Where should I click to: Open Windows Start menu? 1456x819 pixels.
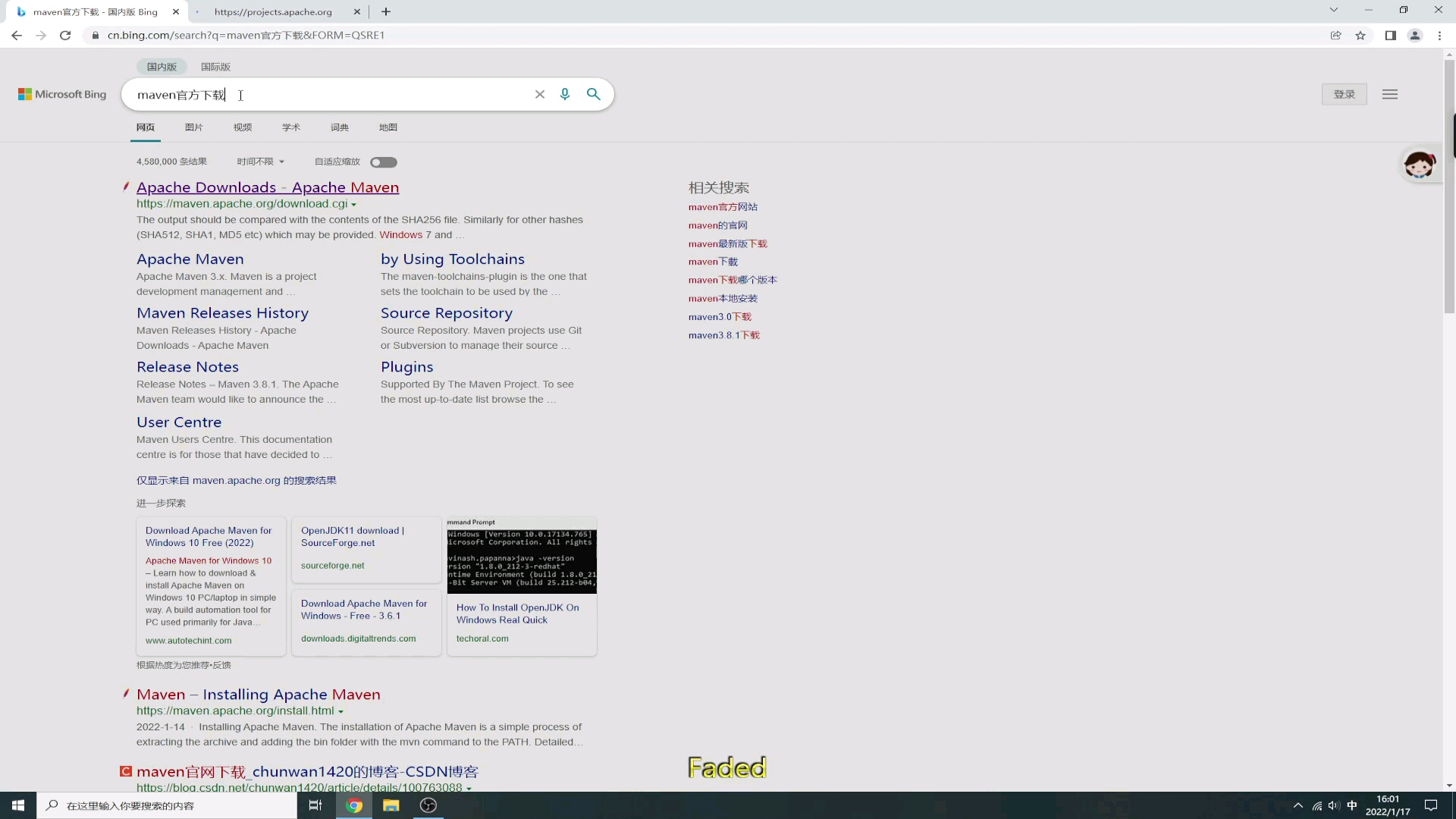(18, 805)
